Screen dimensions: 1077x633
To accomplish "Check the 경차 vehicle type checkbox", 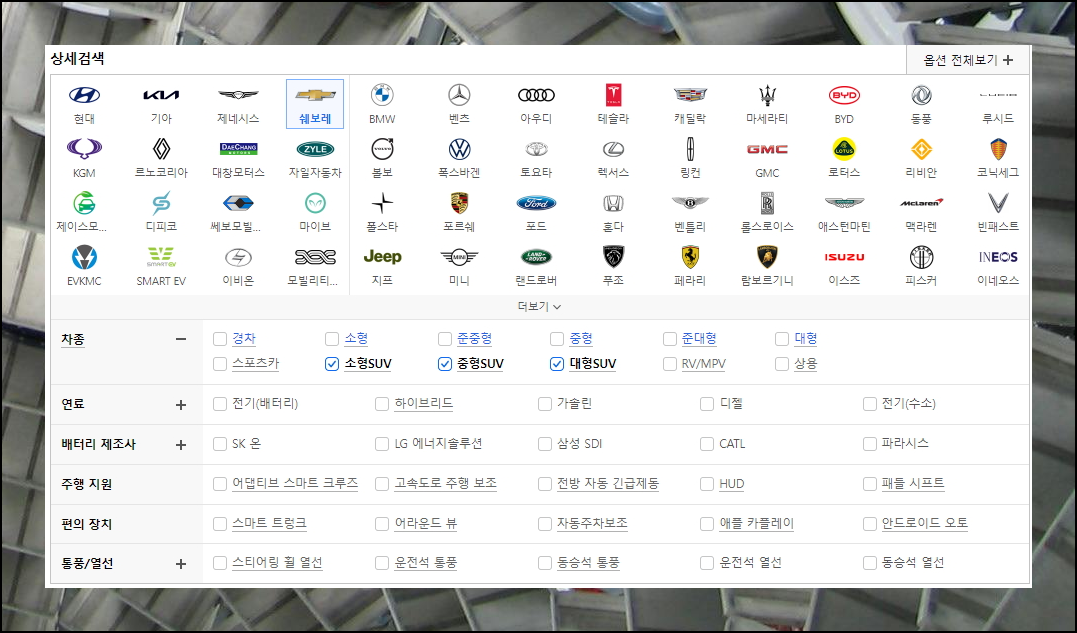I will pyautogui.click(x=220, y=338).
